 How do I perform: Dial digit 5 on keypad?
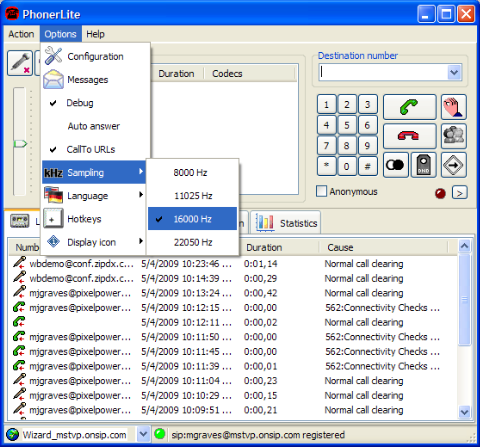click(347, 125)
